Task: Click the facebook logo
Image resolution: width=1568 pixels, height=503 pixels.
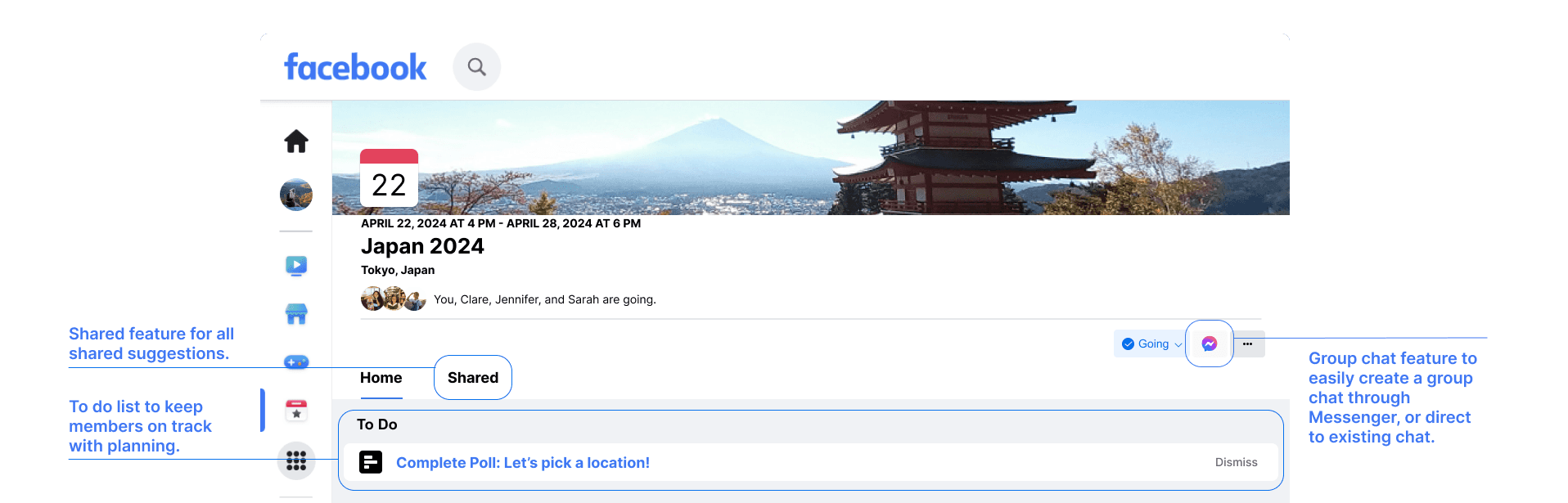Action: (355, 67)
